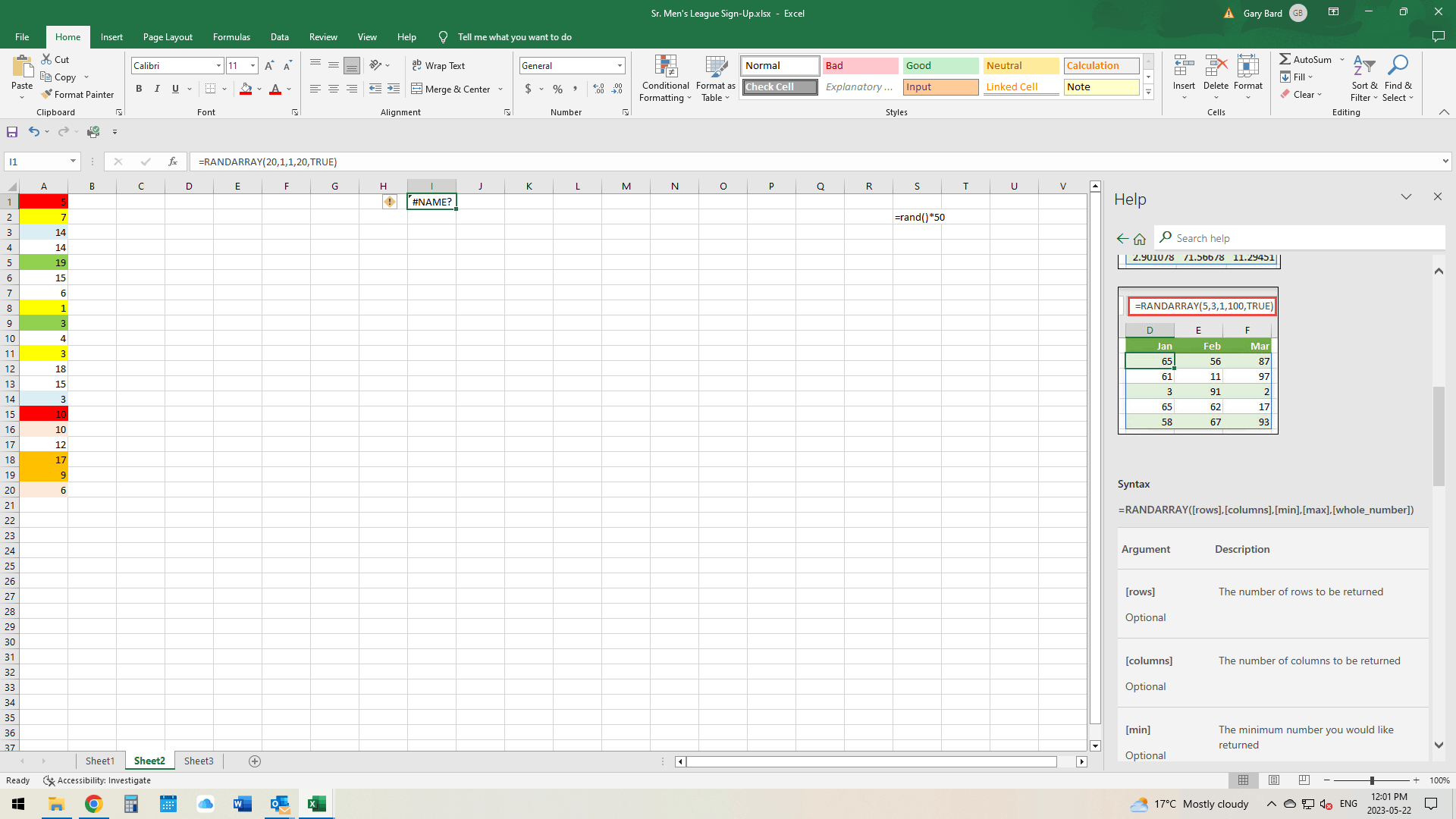Switch to Sheet3 worksheet tab

(x=199, y=761)
